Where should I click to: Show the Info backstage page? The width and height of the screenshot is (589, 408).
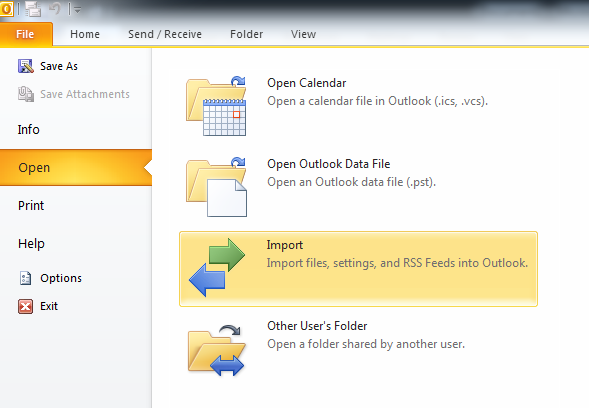29,130
